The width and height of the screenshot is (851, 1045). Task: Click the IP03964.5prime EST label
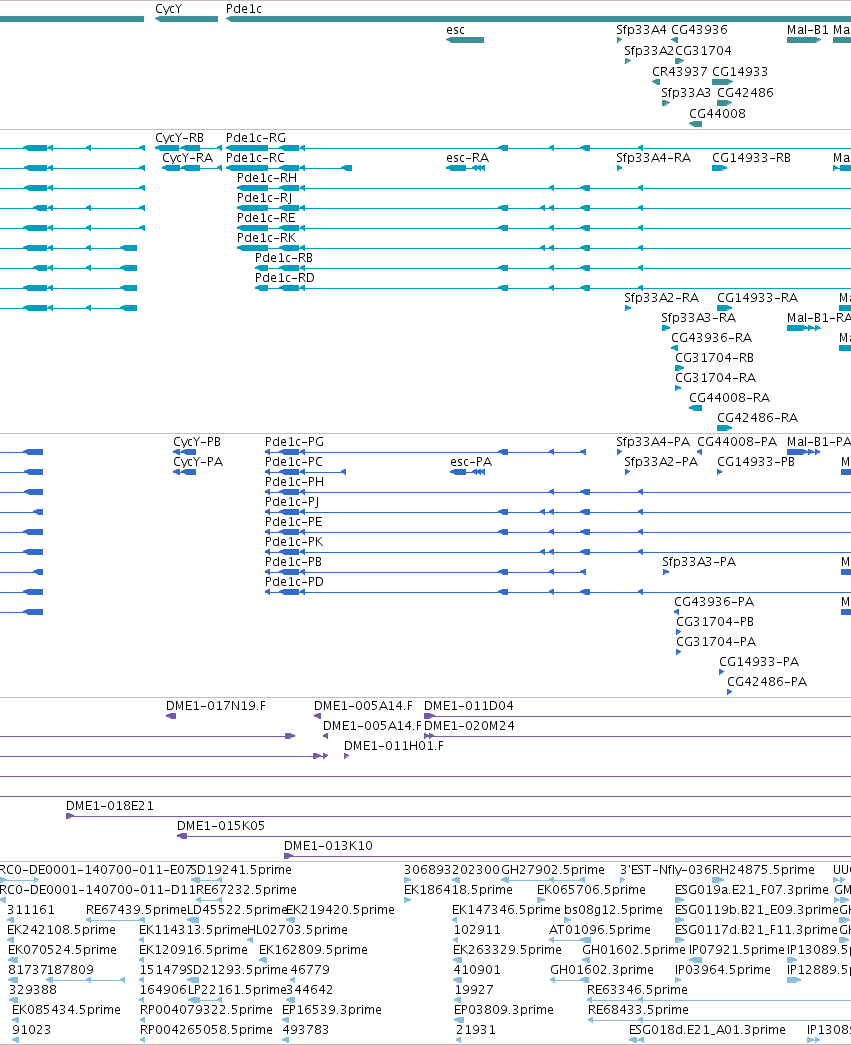[x=723, y=970]
